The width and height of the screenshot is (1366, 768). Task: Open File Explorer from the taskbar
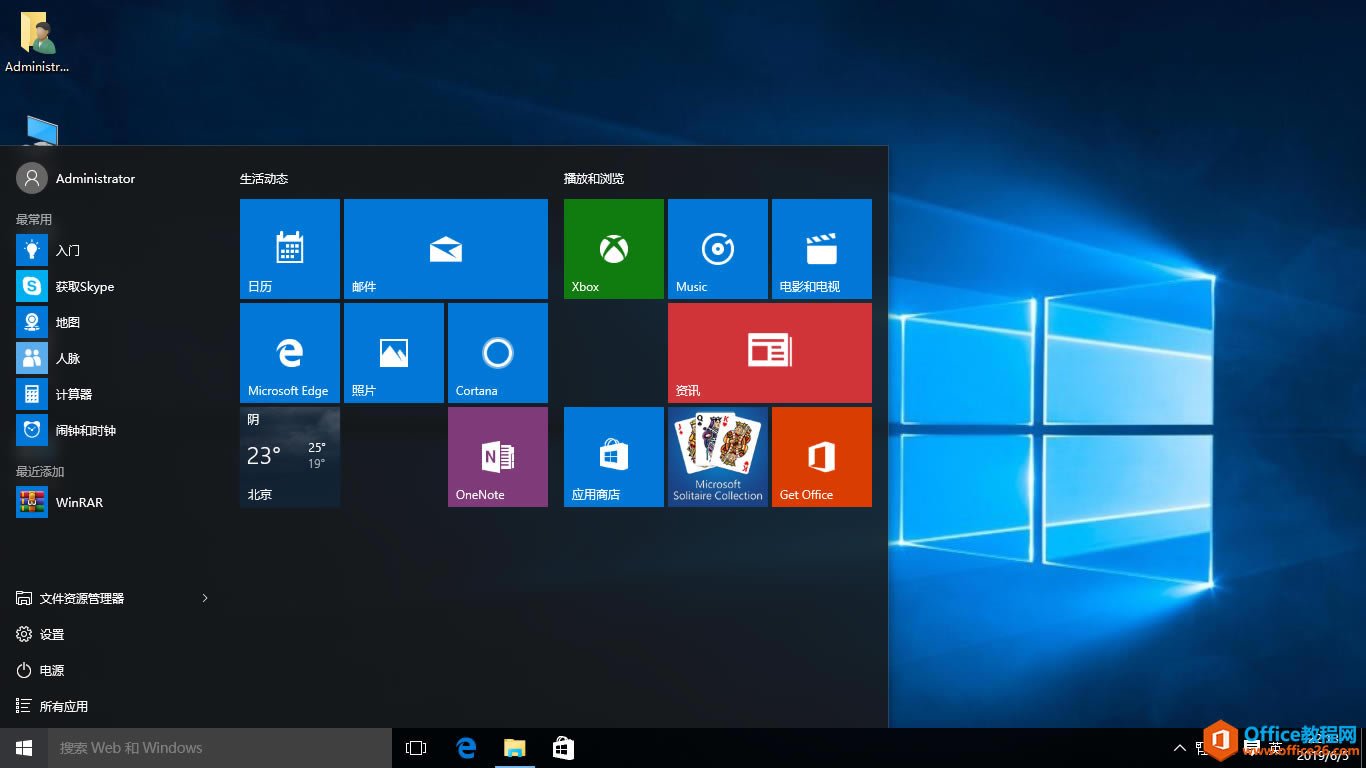point(514,748)
